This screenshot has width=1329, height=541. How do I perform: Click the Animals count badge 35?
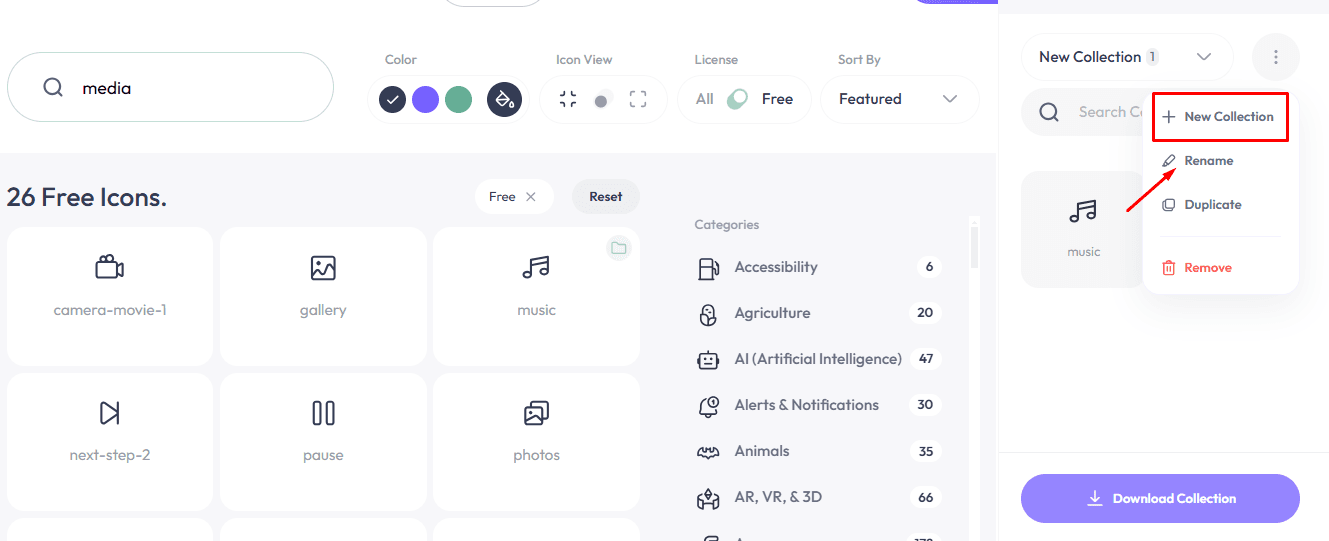click(x=926, y=451)
